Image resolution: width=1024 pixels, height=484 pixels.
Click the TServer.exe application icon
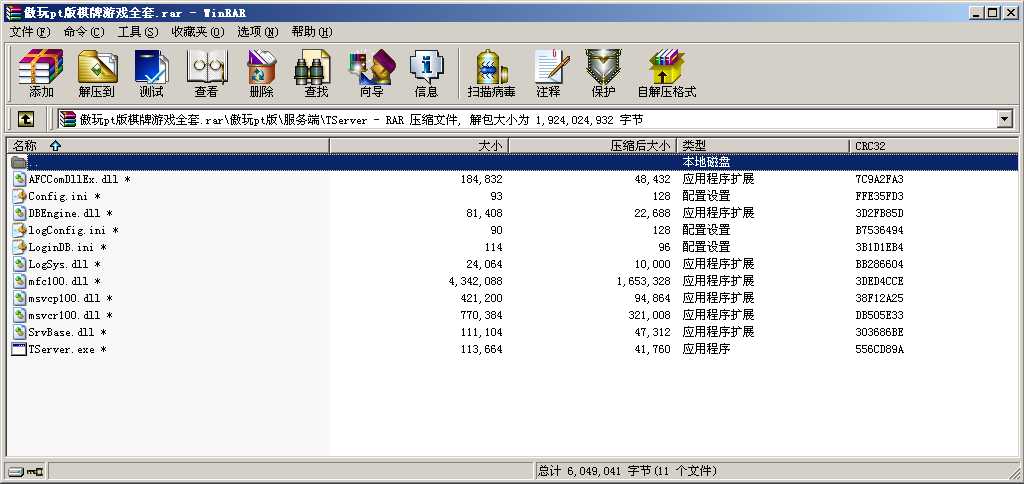click(20, 349)
